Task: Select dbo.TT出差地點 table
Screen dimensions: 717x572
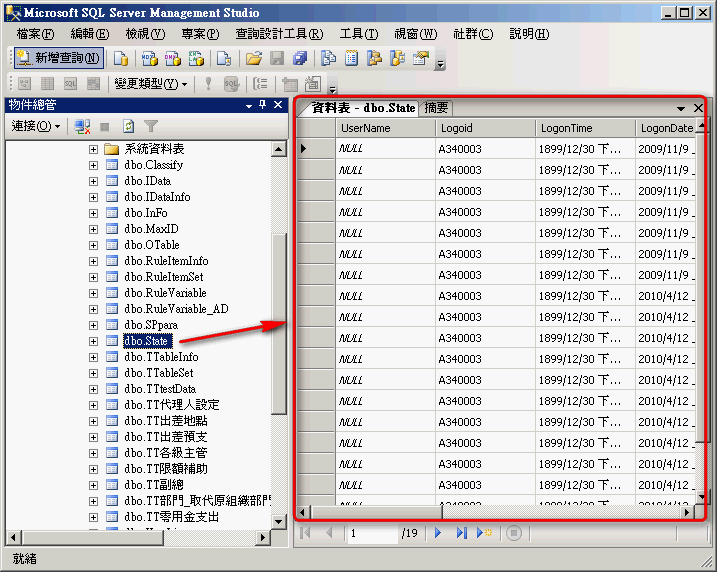Action: [x=166, y=421]
